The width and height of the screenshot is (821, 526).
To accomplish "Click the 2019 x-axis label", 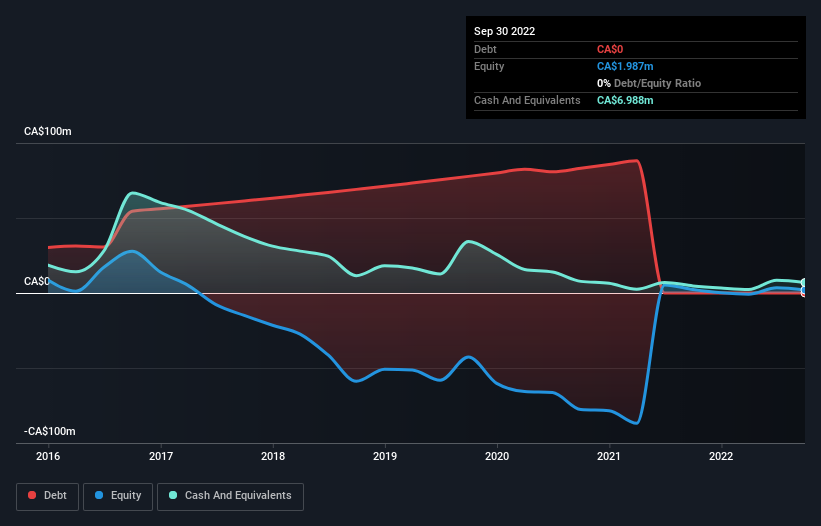I will click(385, 456).
